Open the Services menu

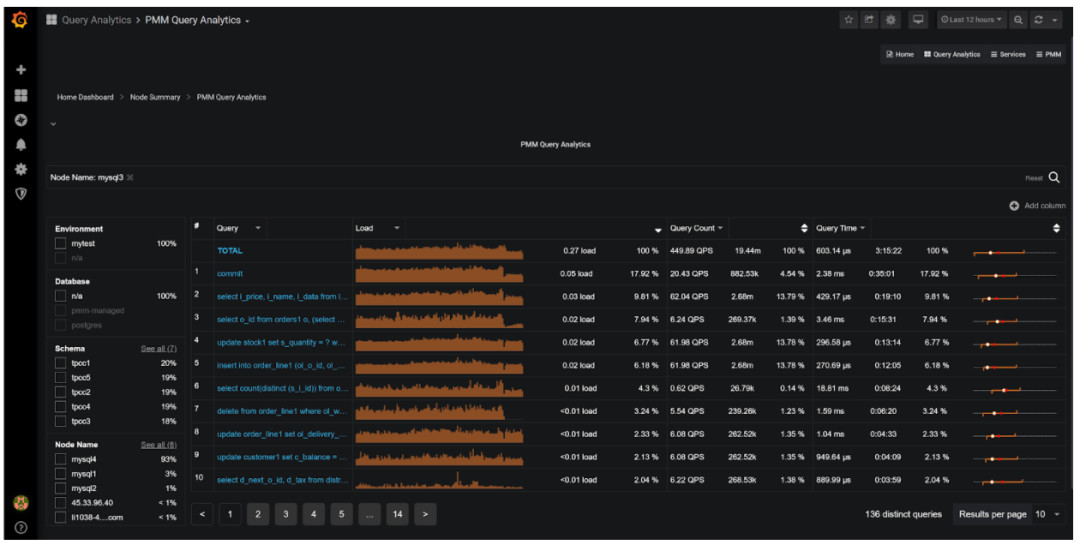[1008, 54]
